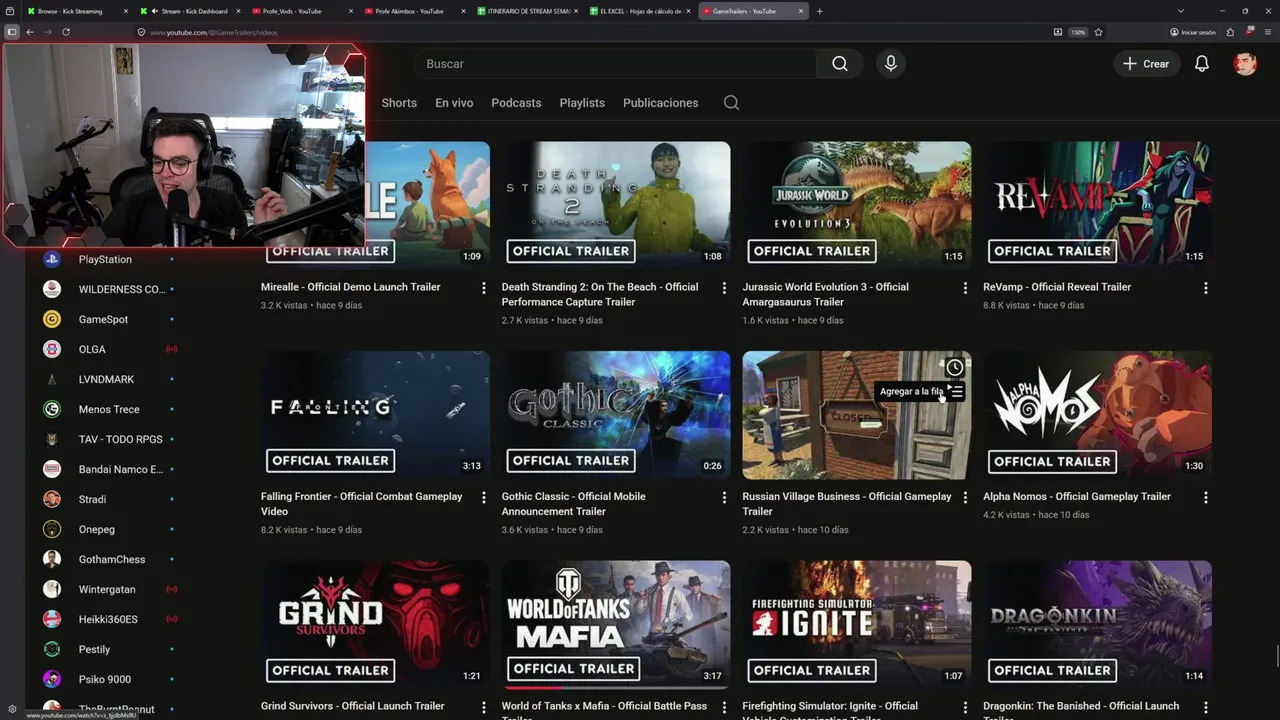Open the channel En vivo tab

[454, 103]
